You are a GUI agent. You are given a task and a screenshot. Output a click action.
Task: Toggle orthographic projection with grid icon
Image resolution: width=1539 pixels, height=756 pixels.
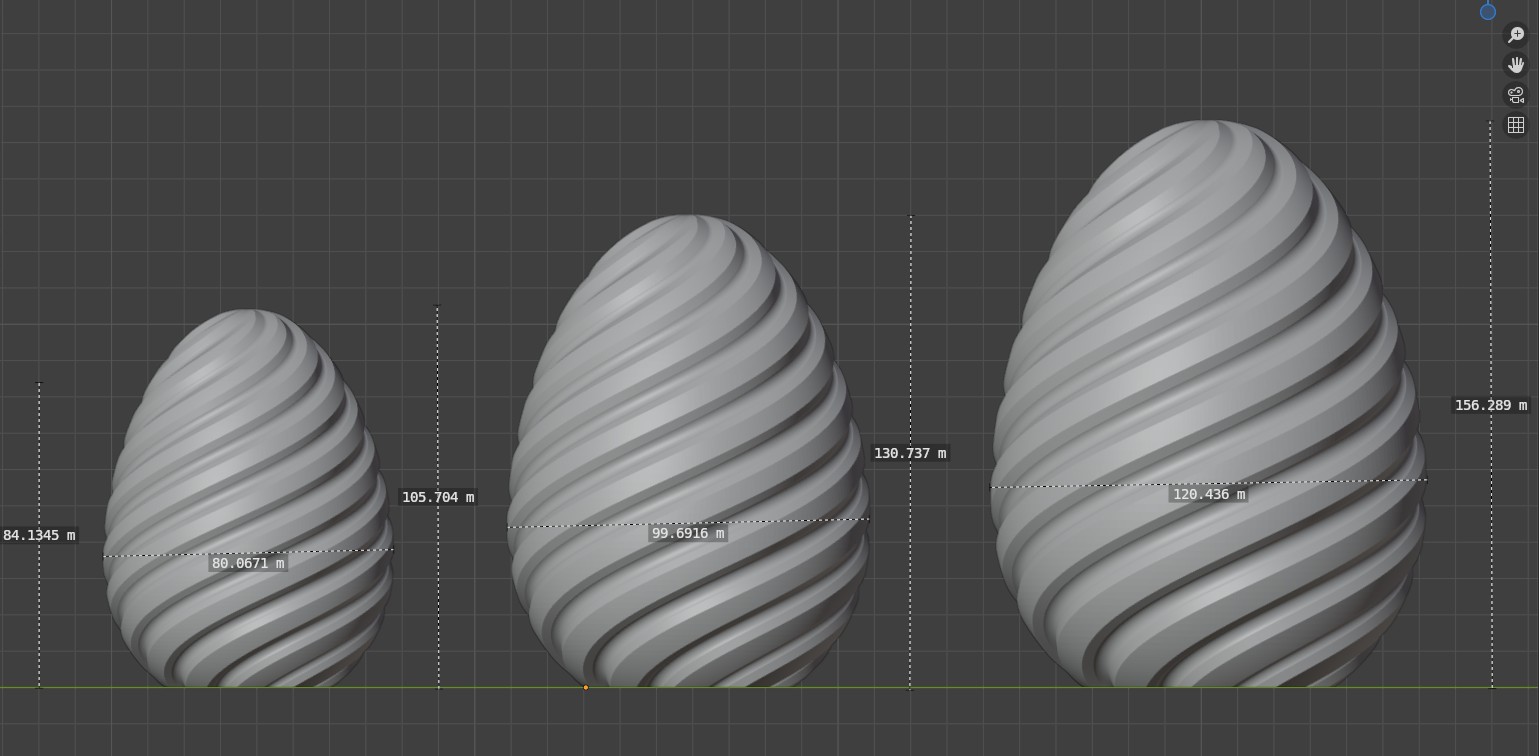(x=1515, y=124)
